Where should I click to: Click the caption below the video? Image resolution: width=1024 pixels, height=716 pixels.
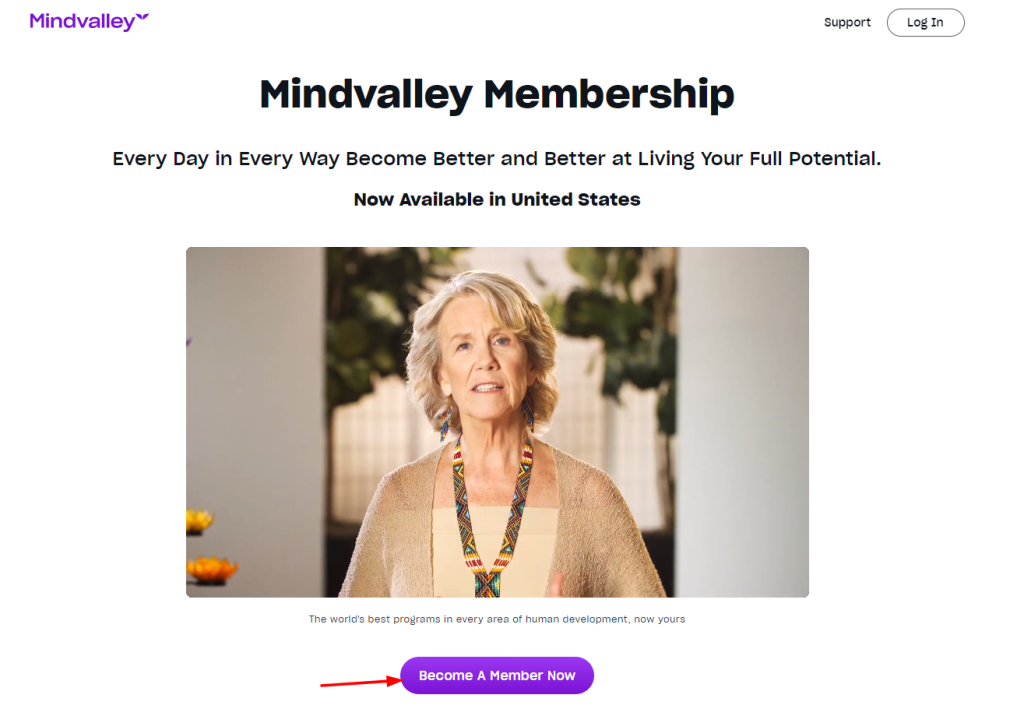tap(496, 619)
